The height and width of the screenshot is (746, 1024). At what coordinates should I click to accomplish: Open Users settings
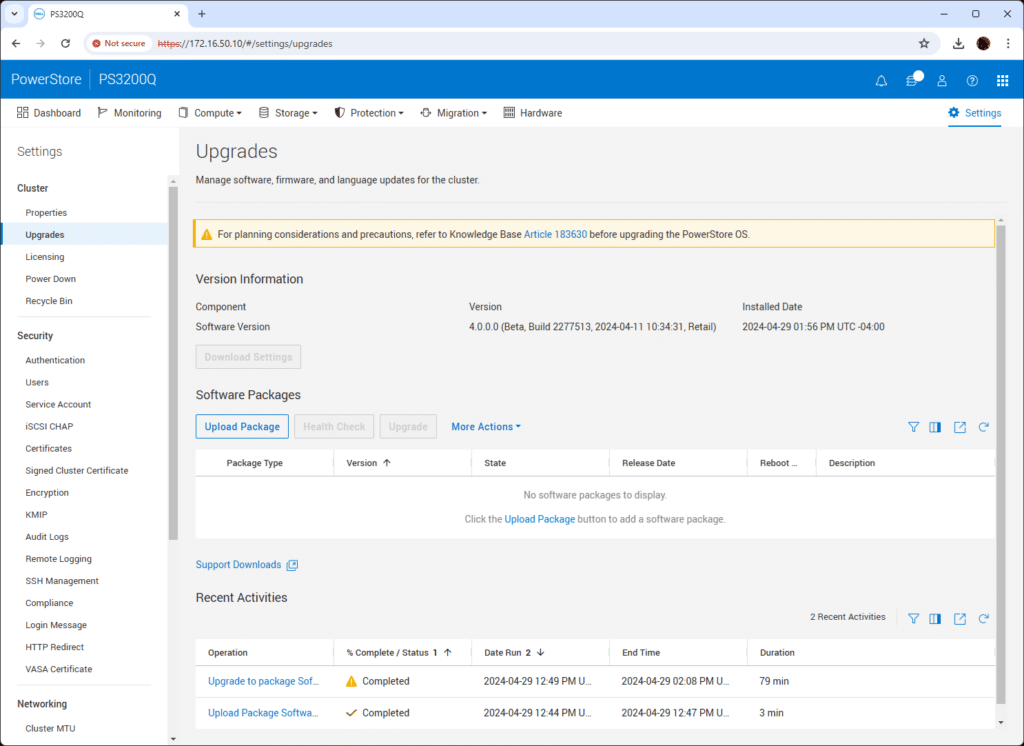pos(37,383)
